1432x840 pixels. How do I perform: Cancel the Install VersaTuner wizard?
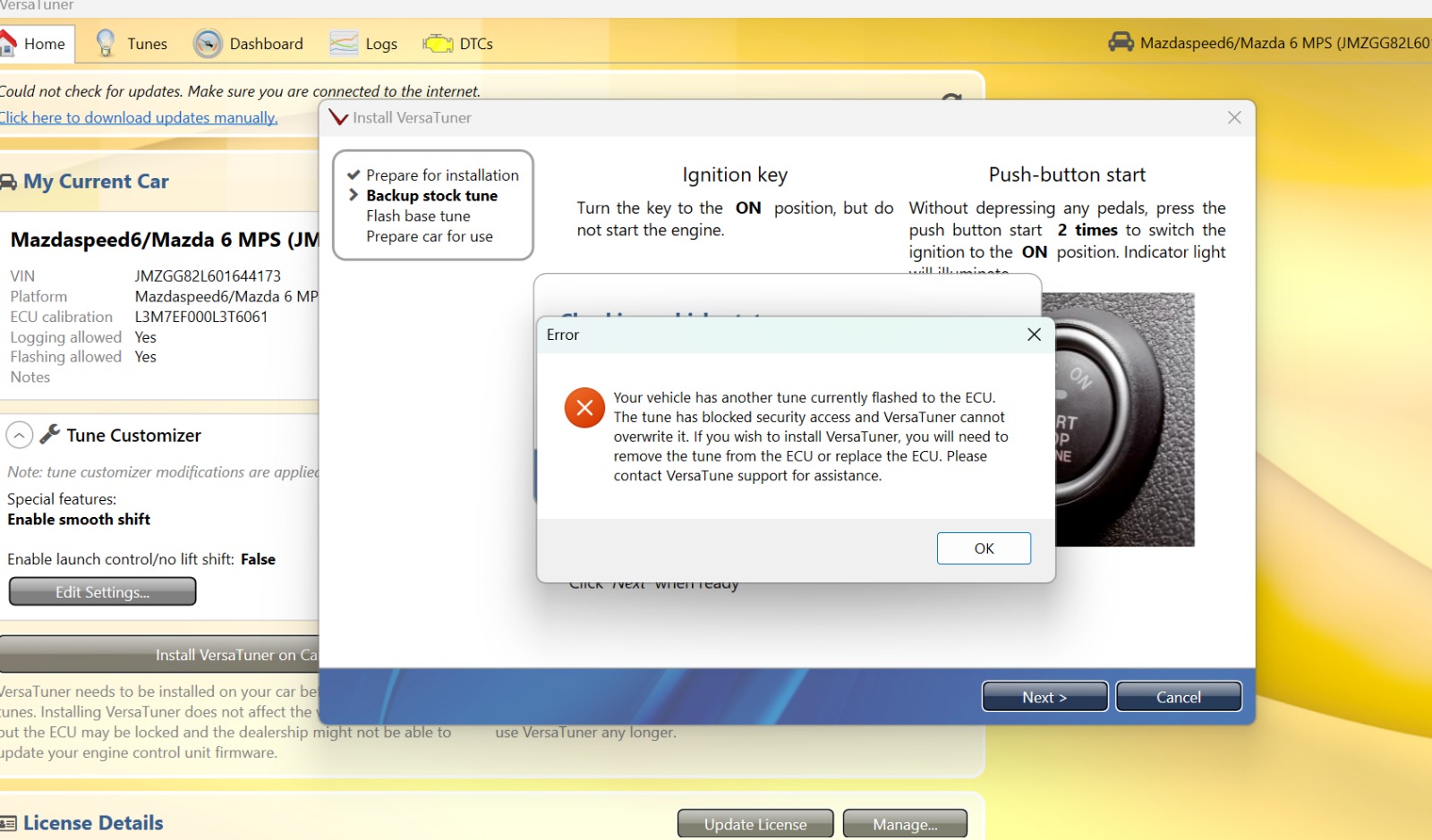click(x=1179, y=697)
